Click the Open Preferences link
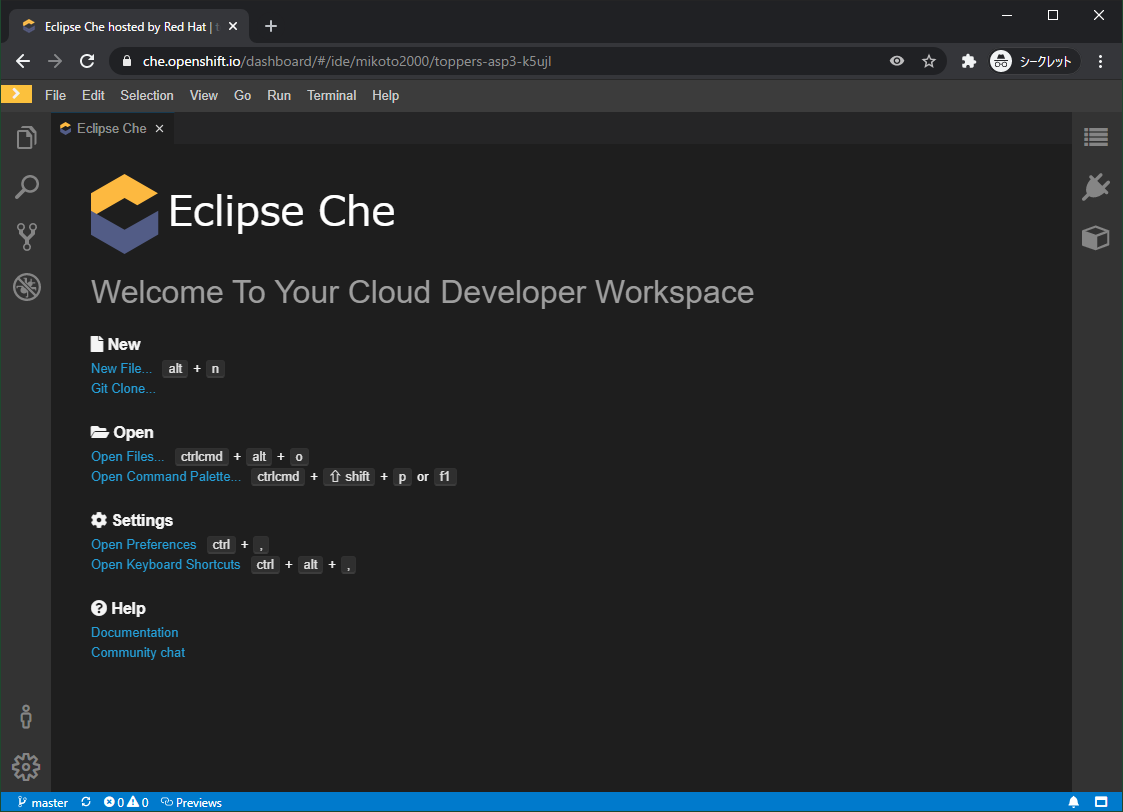The image size is (1123, 812). click(x=143, y=544)
